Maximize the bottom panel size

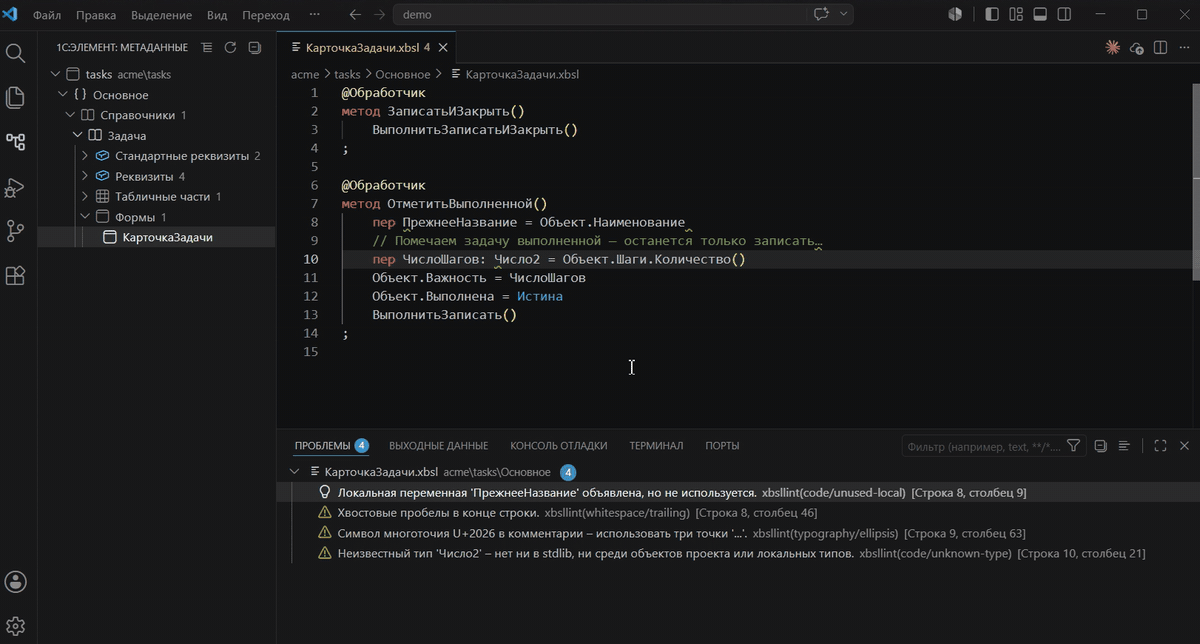1160,446
